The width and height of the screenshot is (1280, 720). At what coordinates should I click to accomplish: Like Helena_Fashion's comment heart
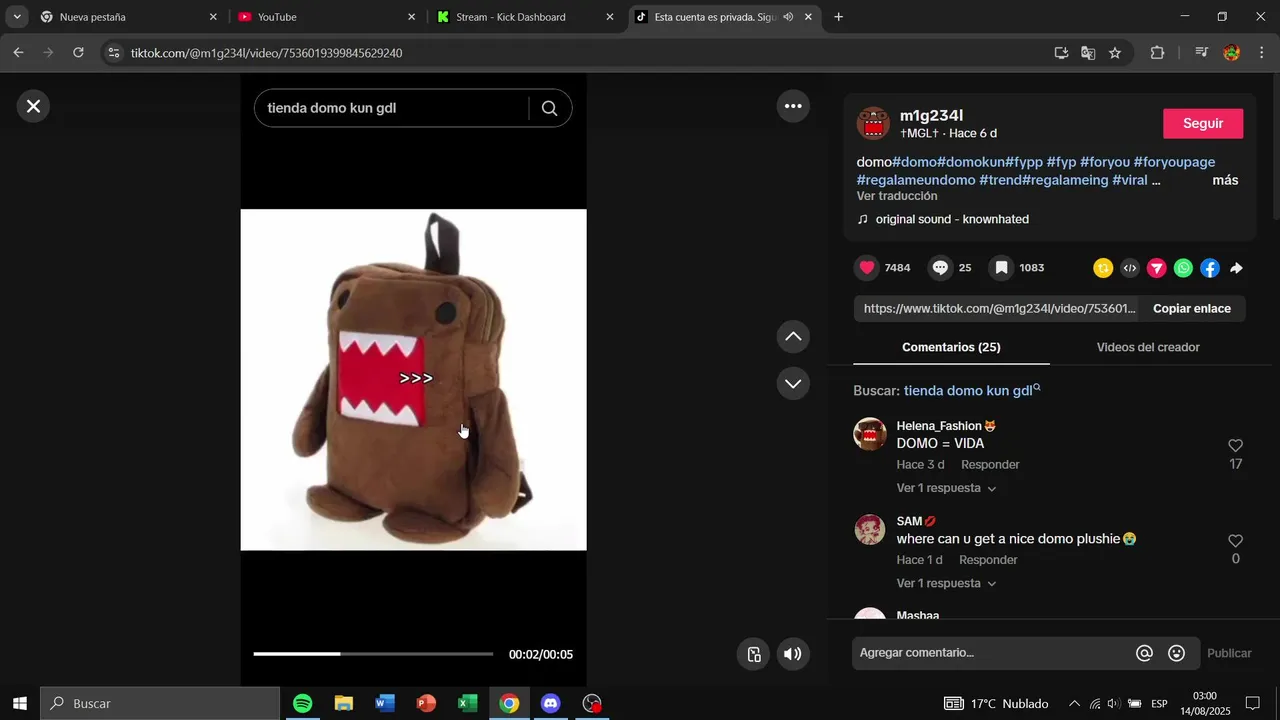[x=1236, y=446]
